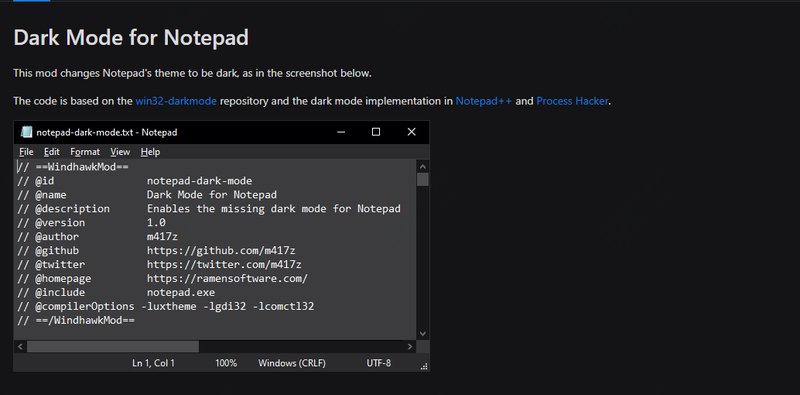Follow the win32-darkmode repository link

[x=176, y=101]
